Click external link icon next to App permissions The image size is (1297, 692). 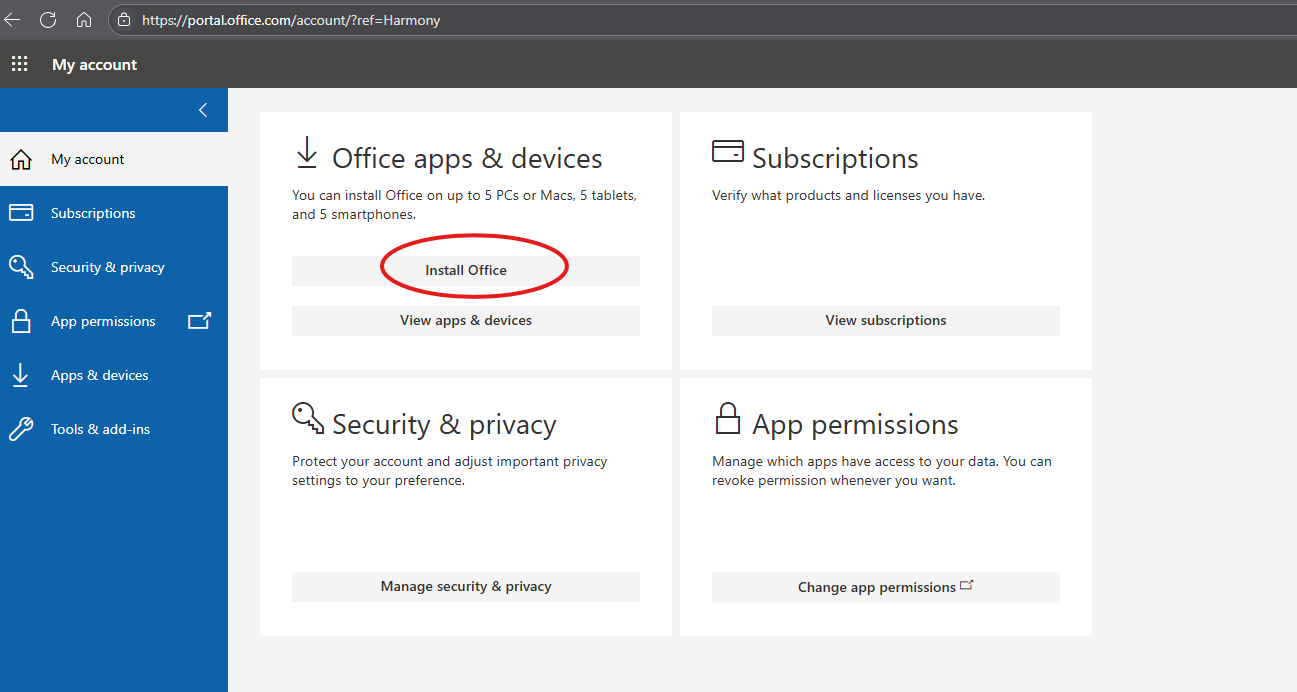coord(199,321)
